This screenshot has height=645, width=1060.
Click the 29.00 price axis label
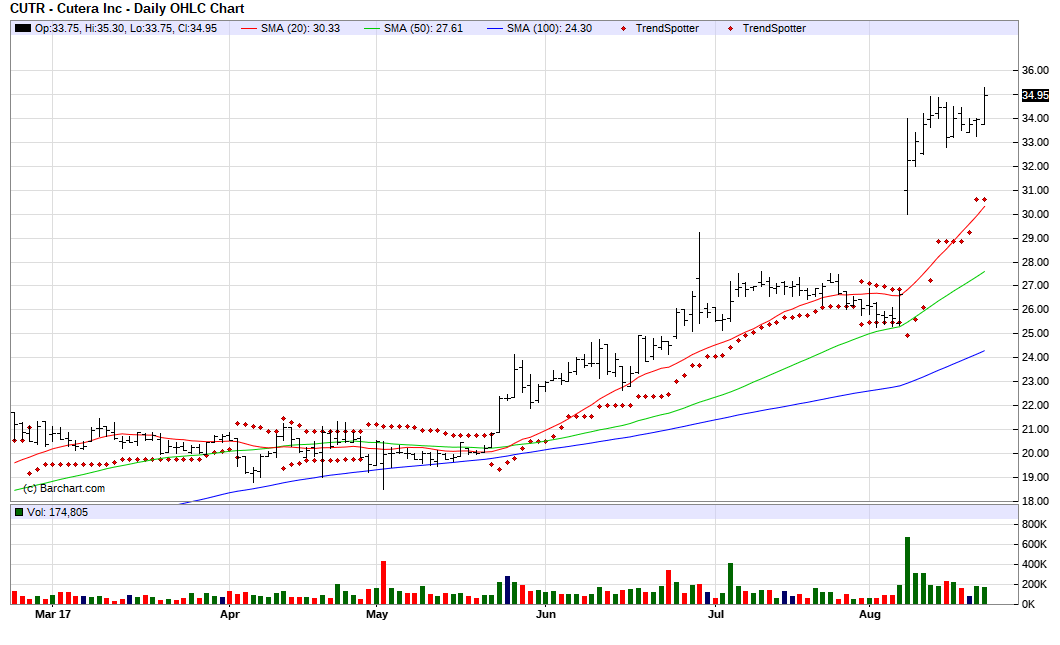click(1035, 239)
